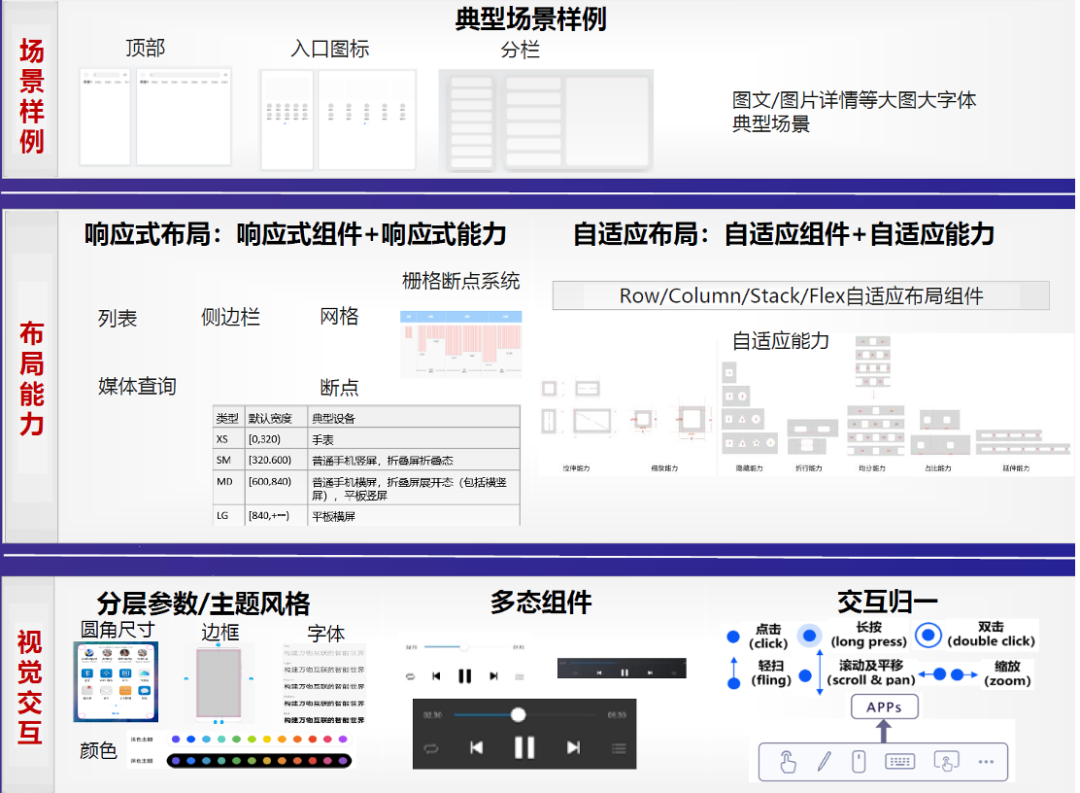Viewport: 1080px width, 793px height.
Task: Pause playback in the large dark player
Action: pyautogui.click(x=524, y=748)
